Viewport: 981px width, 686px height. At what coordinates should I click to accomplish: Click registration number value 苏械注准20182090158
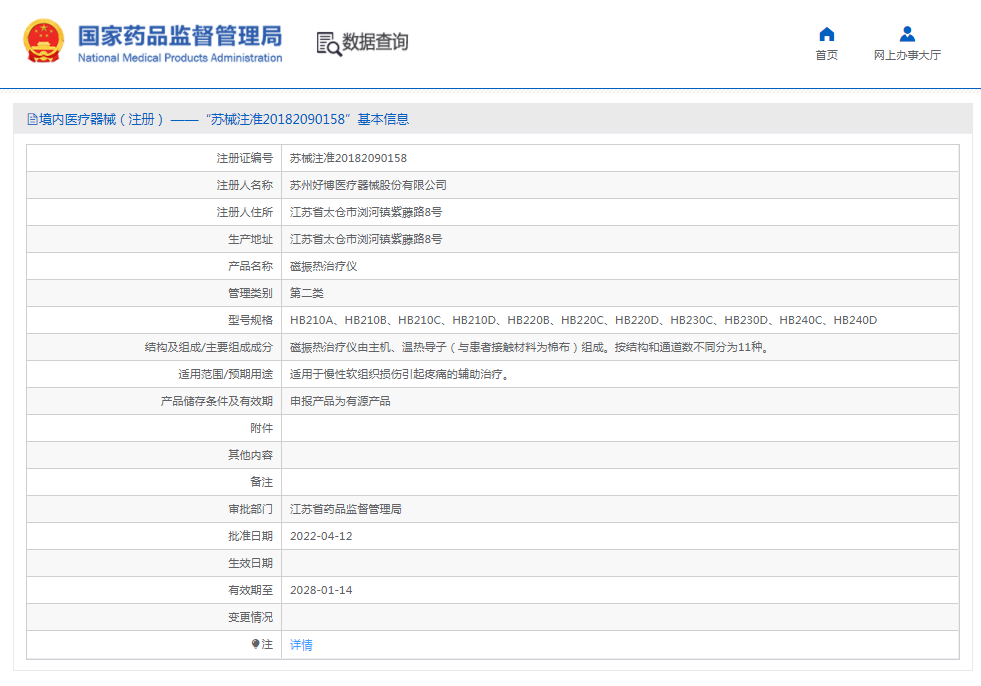click(x=348, y=158)
